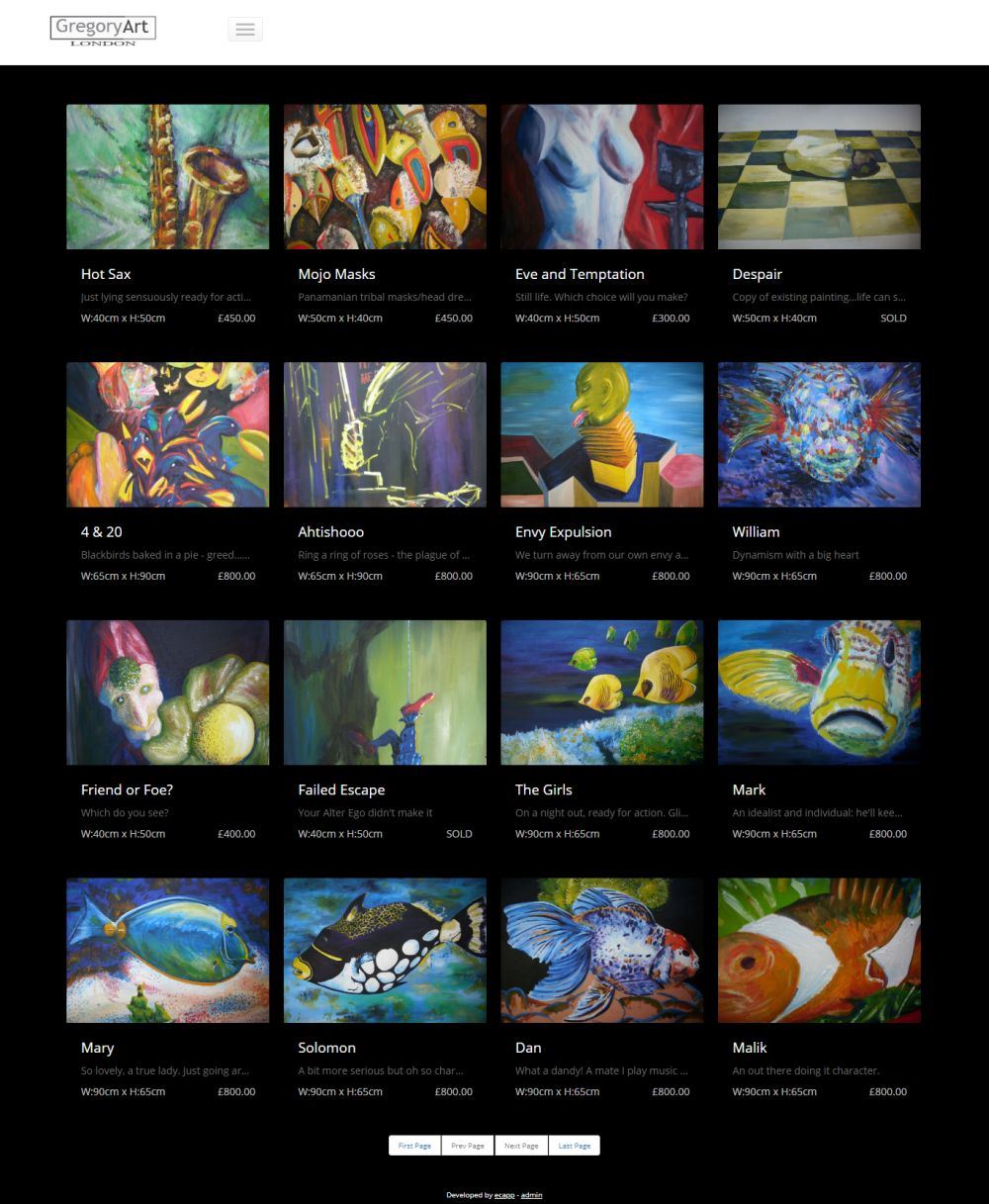The height and width of the screenshot is (1204, 989).
Task: Go to the First Page
Action: click(x=414, y=1146)
